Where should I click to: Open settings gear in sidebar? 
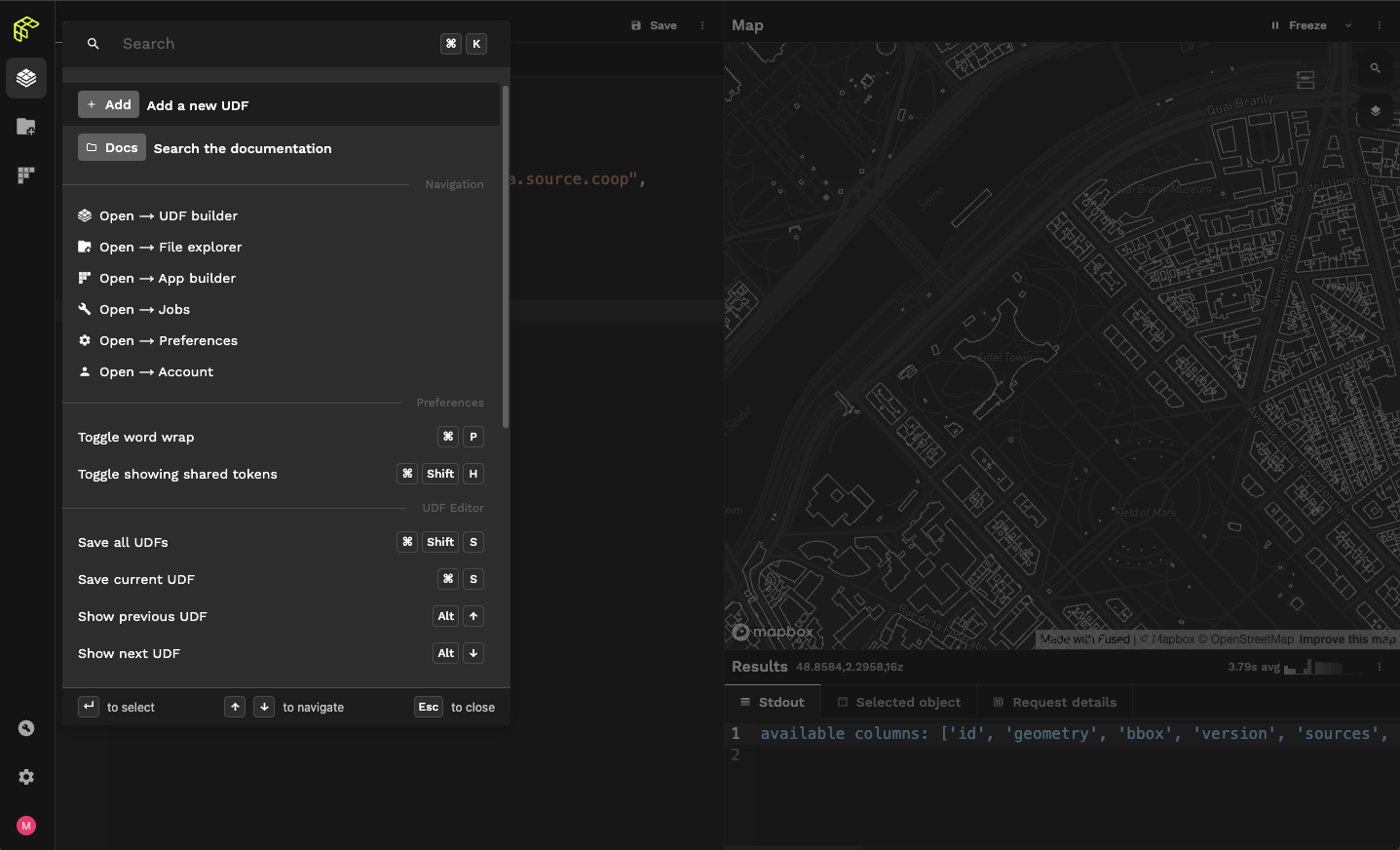coord(26,777)
